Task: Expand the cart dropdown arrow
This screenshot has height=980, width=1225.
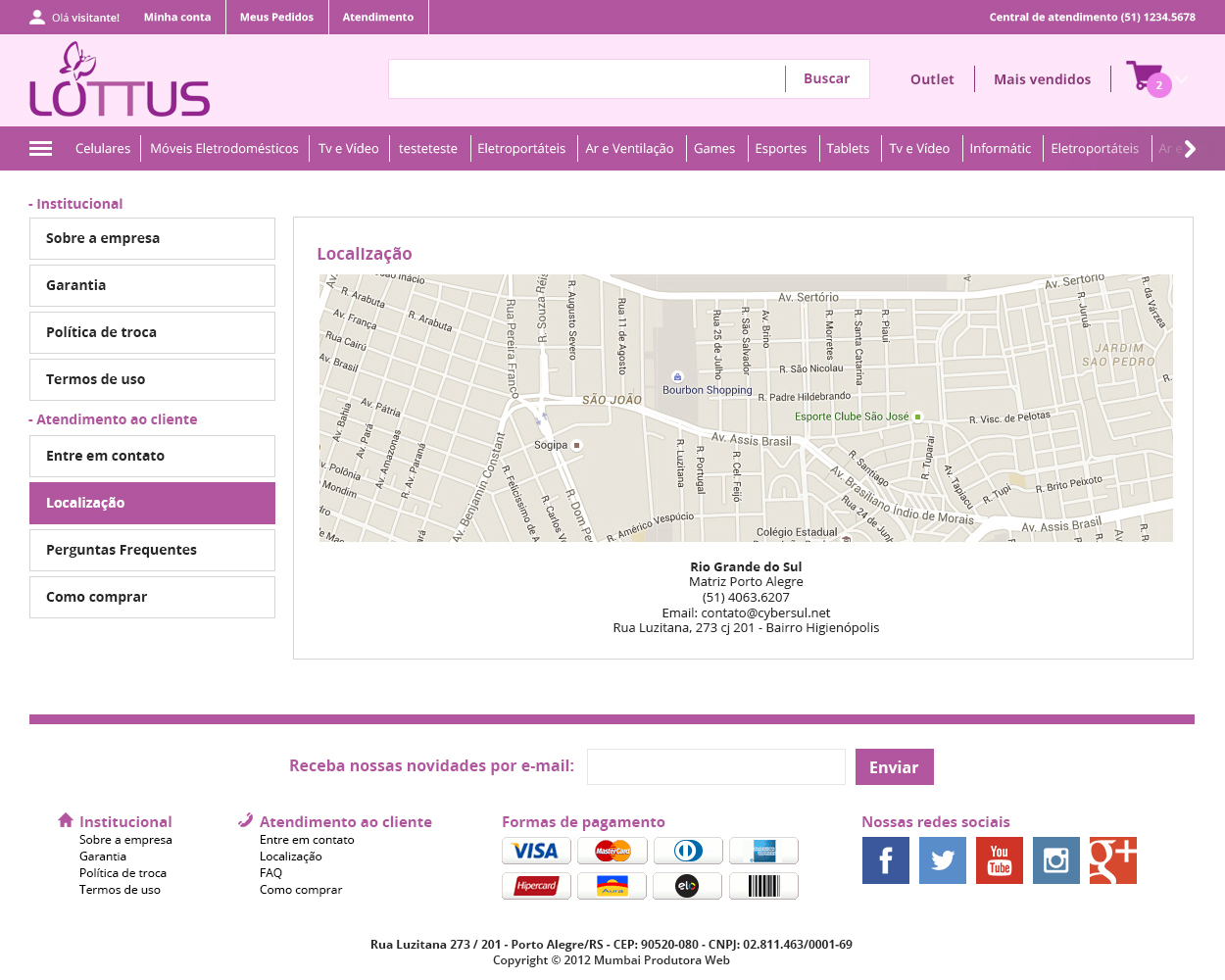Action: point(1183,79)
